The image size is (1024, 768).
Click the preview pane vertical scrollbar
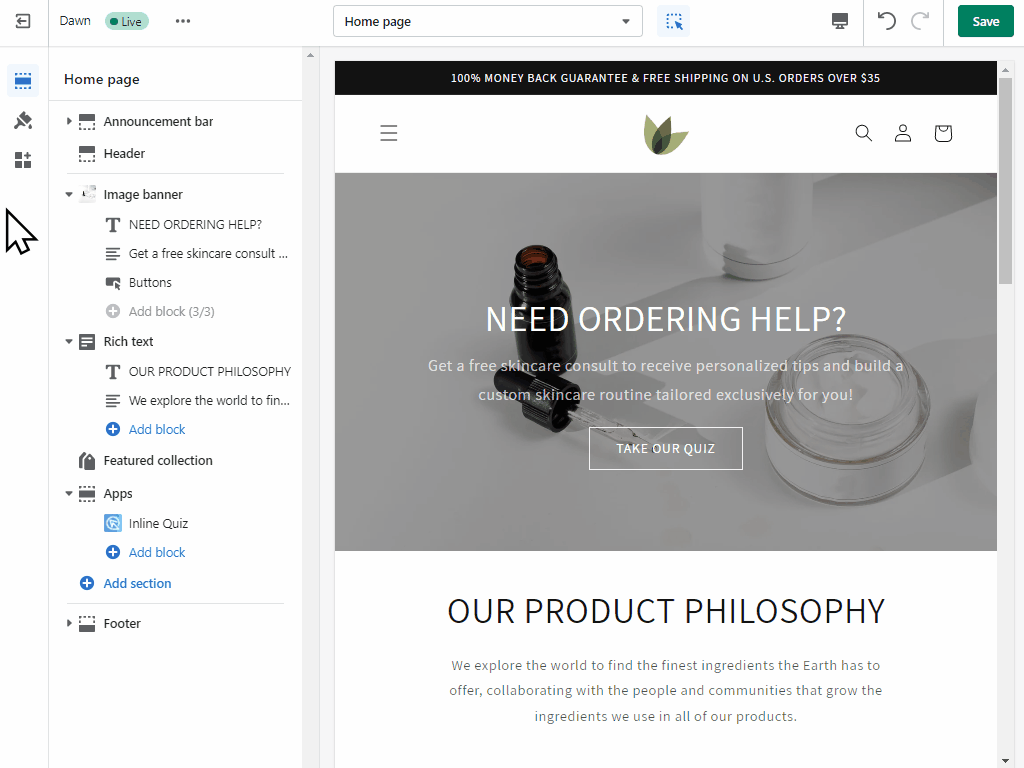tap(1004, 181)
